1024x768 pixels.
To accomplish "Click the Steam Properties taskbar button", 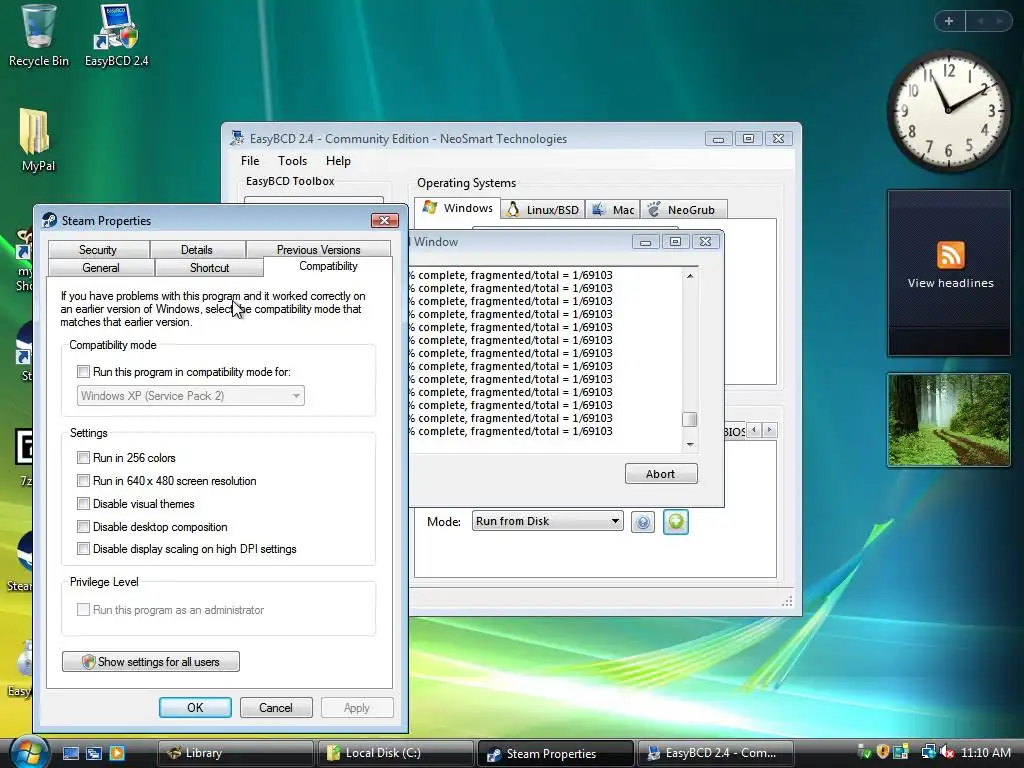I will point(555,753).
